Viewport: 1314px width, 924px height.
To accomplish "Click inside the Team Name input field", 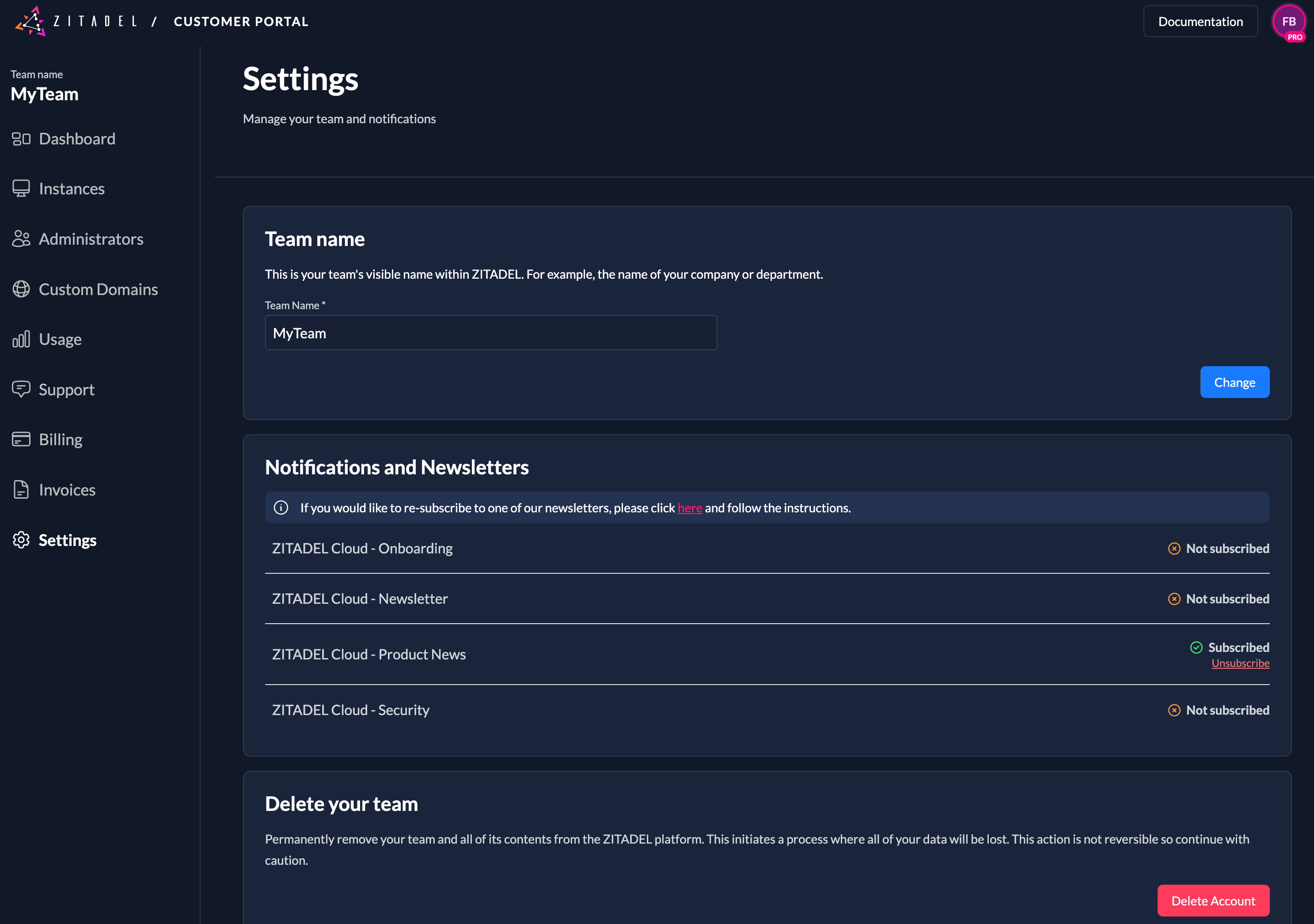I will [x=490, y=333].
